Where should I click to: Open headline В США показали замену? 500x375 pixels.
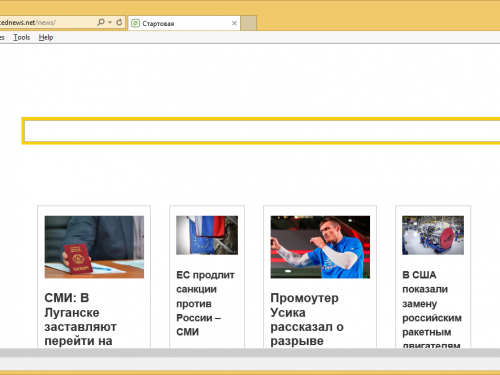pos(432,308)
